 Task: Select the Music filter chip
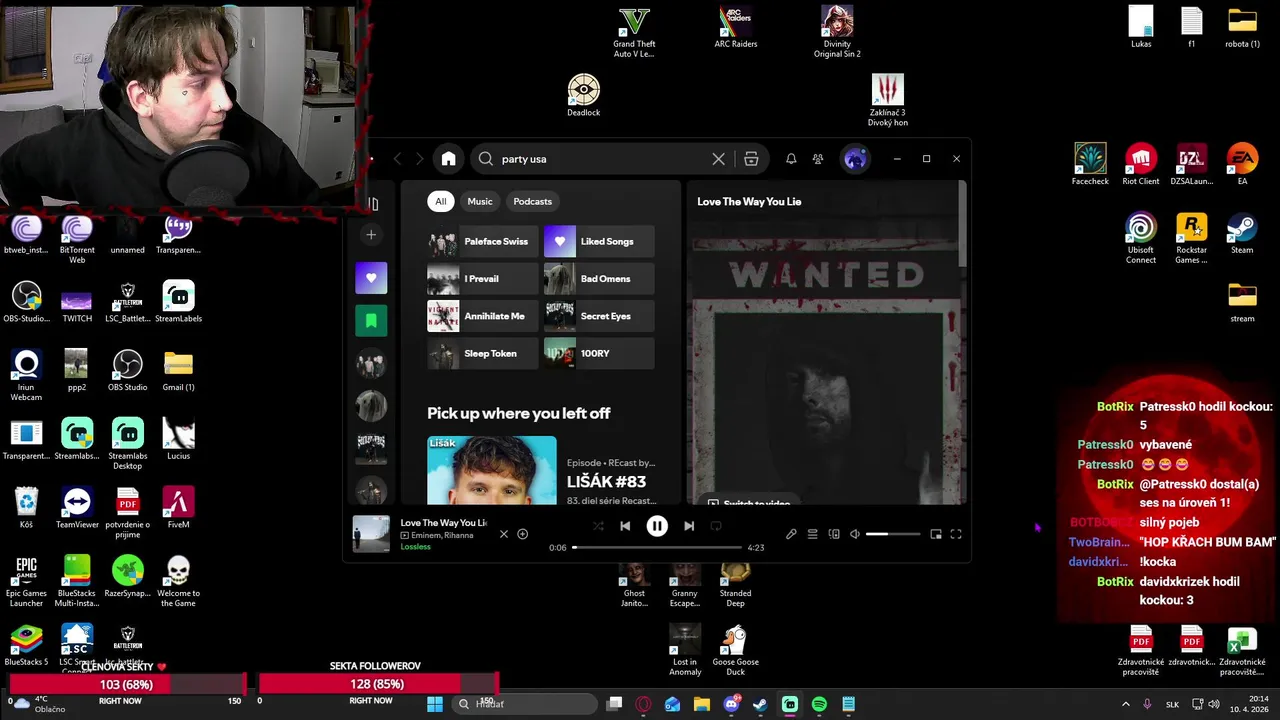(x=480, y=201)
